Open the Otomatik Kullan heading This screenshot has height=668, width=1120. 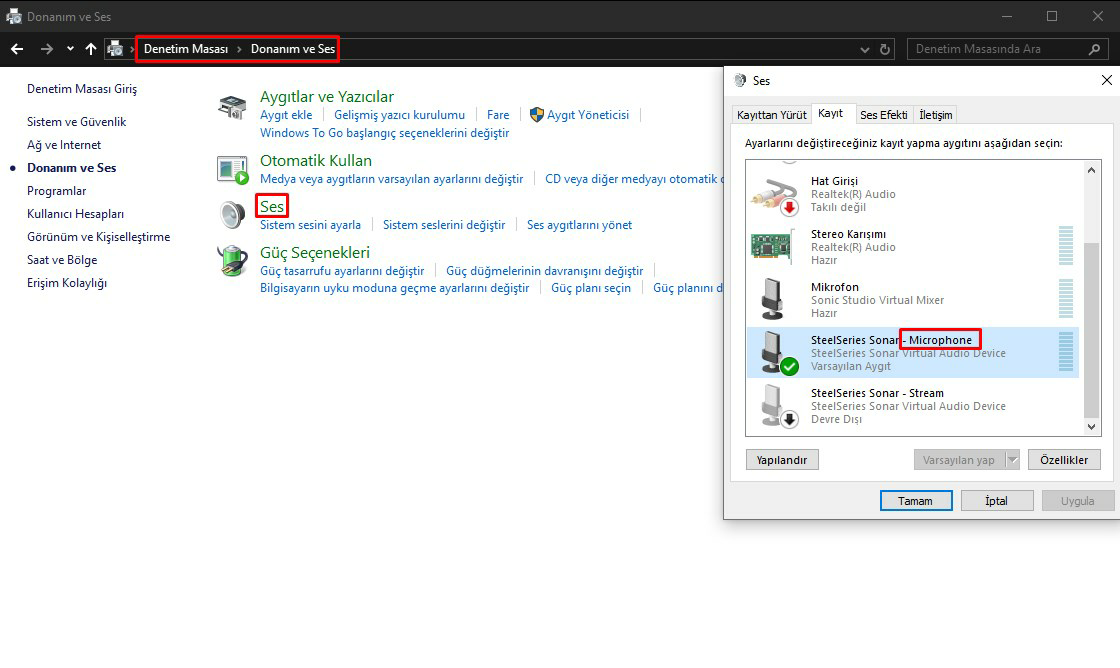point(316,161)
